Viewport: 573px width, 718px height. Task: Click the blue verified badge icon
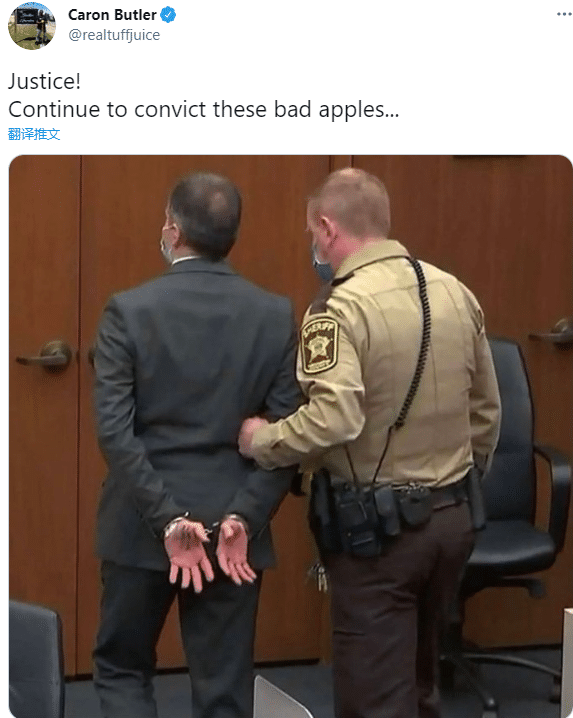168,15
